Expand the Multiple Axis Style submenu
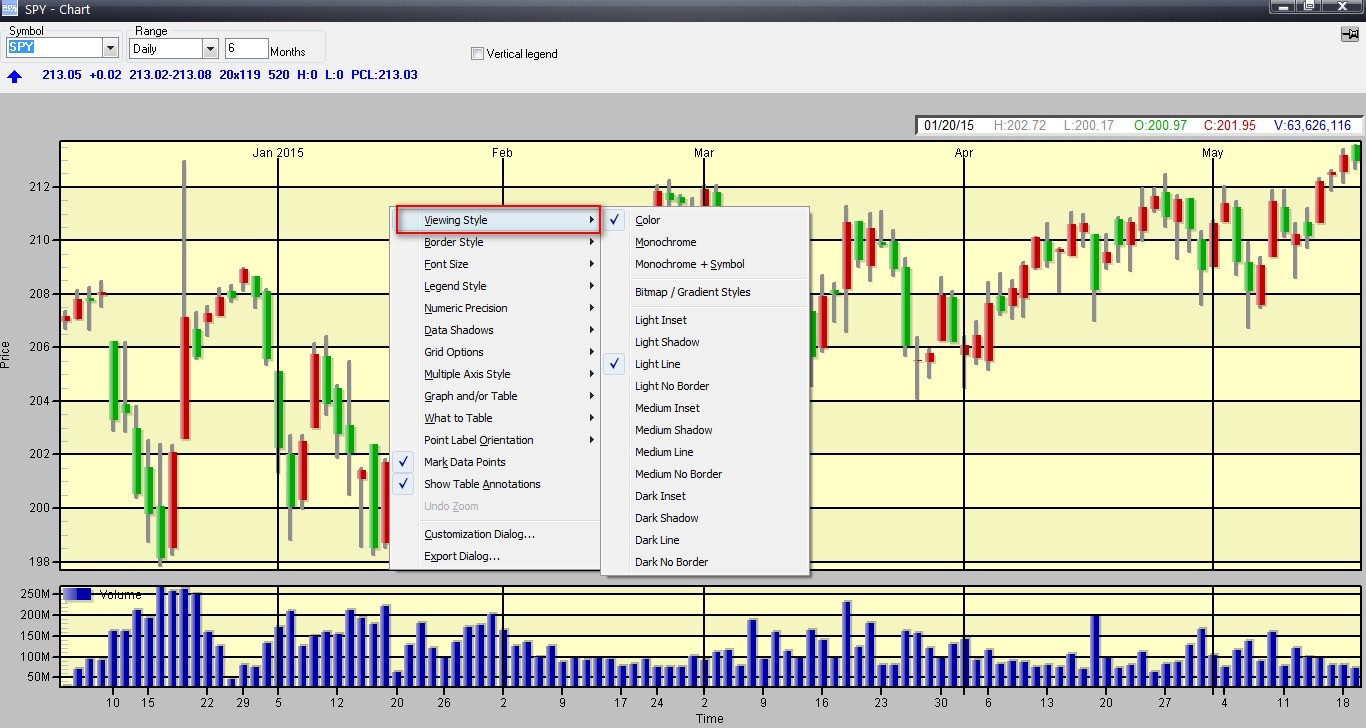Image resolution: width=1366 pixels, height=728 pixels. (x=497, y=374)
